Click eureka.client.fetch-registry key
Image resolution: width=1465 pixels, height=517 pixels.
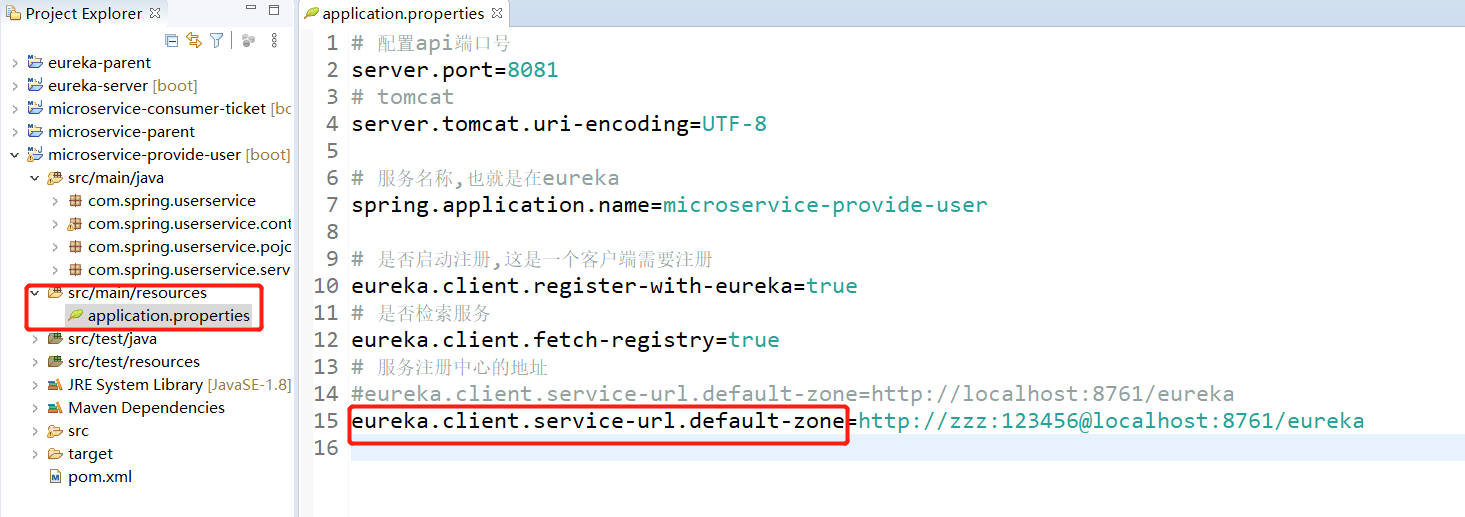click(x=533, y=340)
